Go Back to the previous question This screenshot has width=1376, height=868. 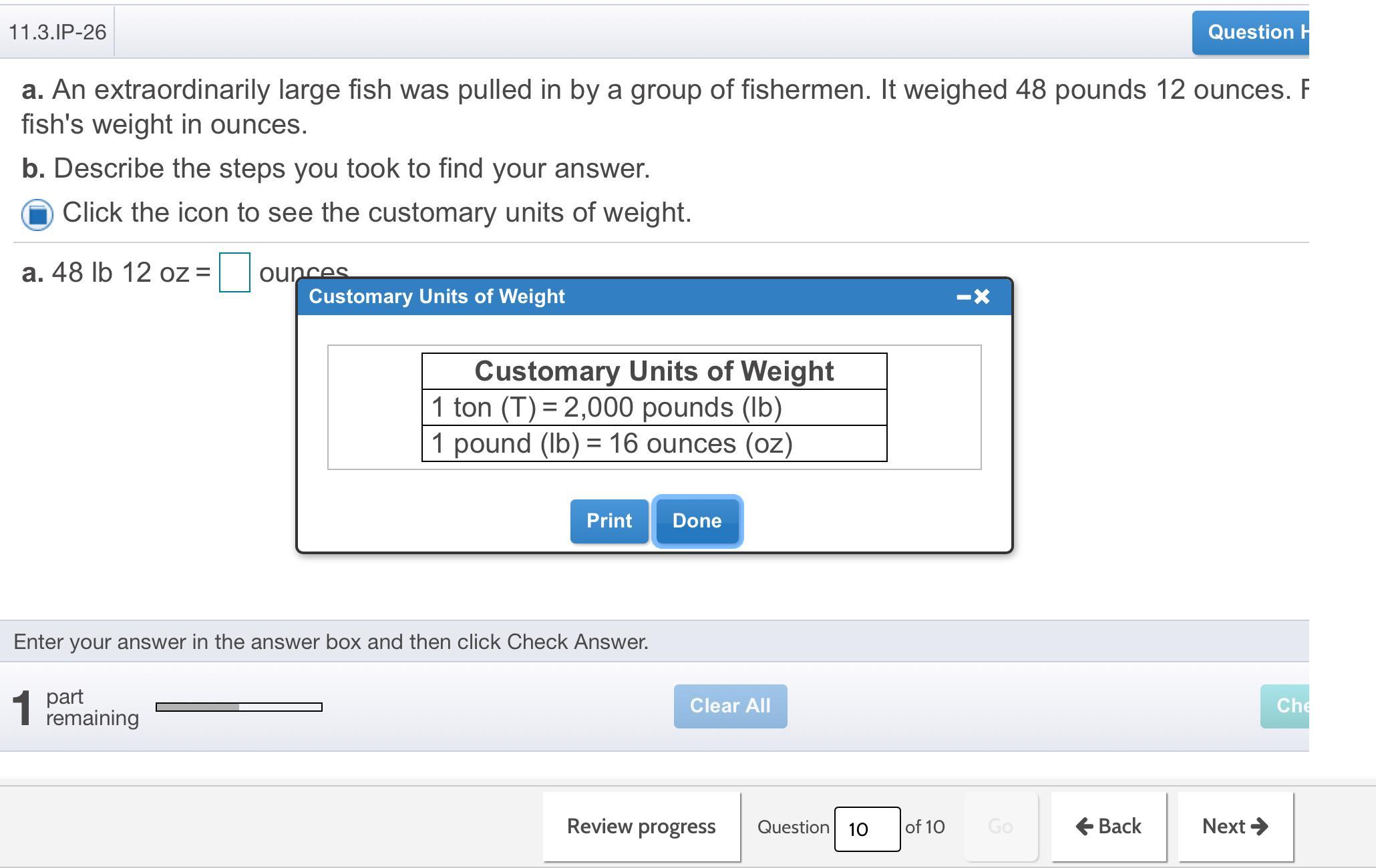click(1109, 827)
